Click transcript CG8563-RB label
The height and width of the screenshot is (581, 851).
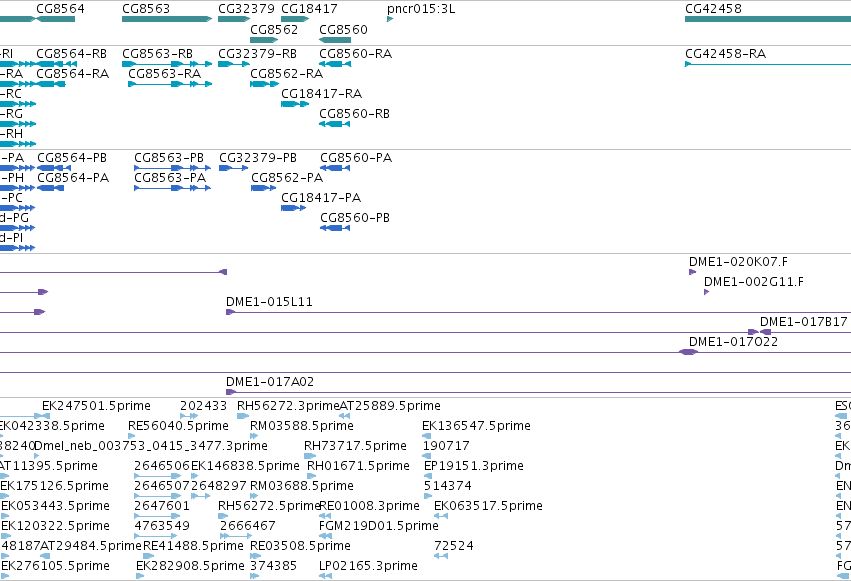pos(157,54)
